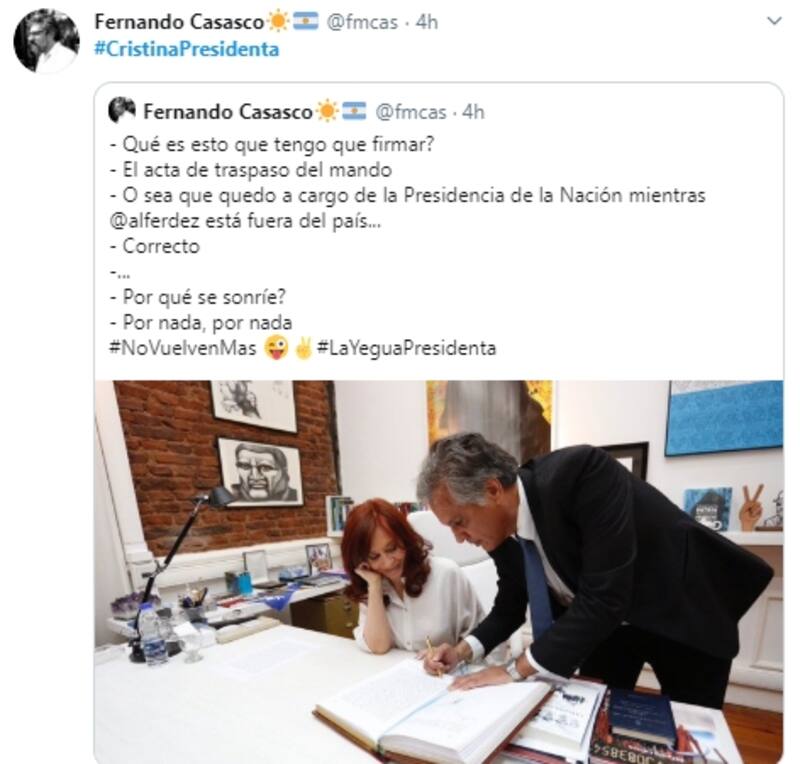The height and width of the screenshot is (764, 800).
Task: Open the attached photo of signing the book
Action: tap(439, 572)
